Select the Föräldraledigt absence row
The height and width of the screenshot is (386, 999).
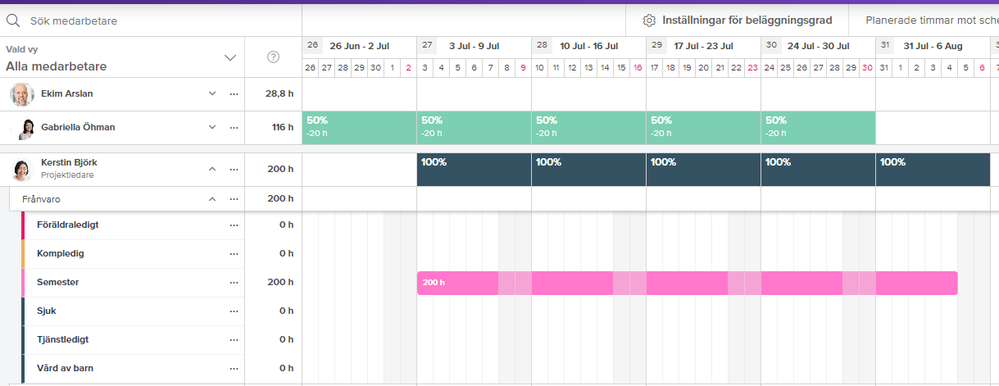click(133, 225)
